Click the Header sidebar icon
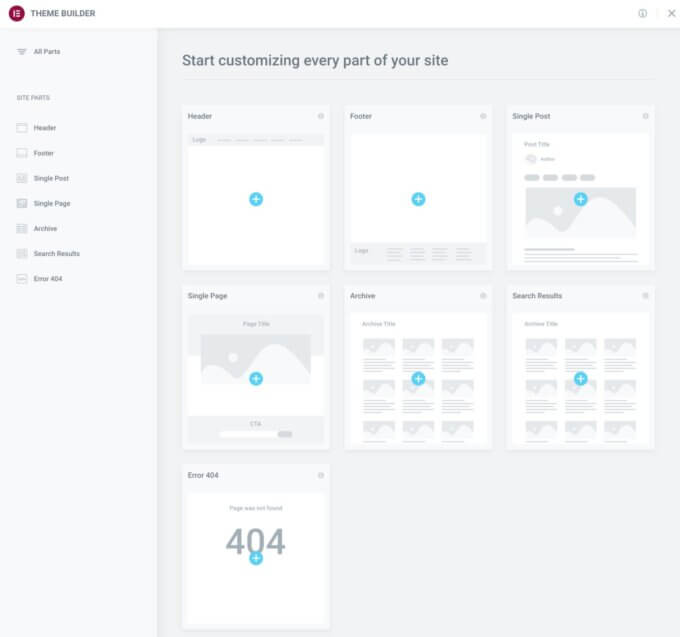Viewport: 680px width, 637px height. click(x=22, y=128)
